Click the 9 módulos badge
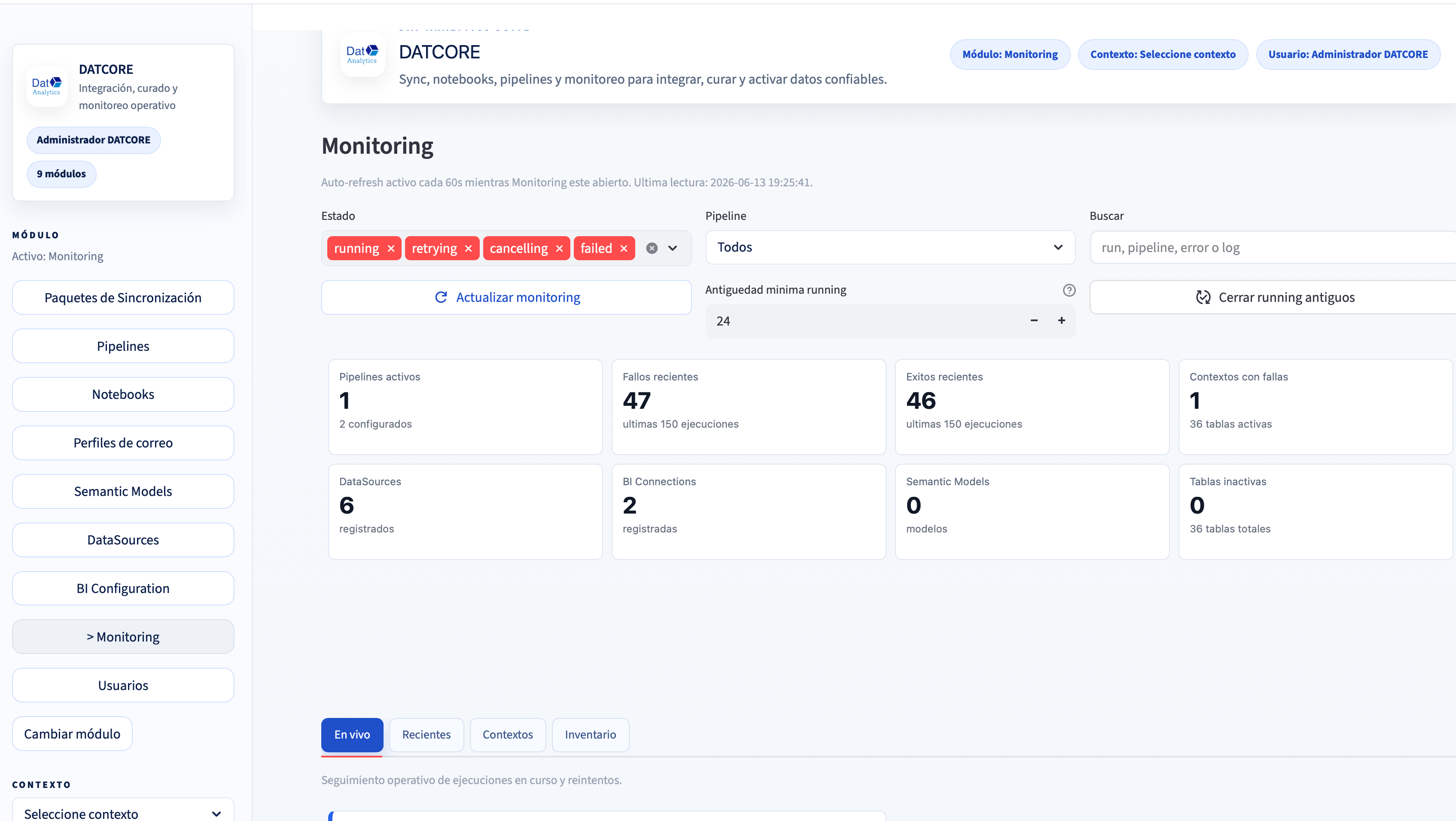This screenshot has height=821, width=1456. click(x=61, y=174)
